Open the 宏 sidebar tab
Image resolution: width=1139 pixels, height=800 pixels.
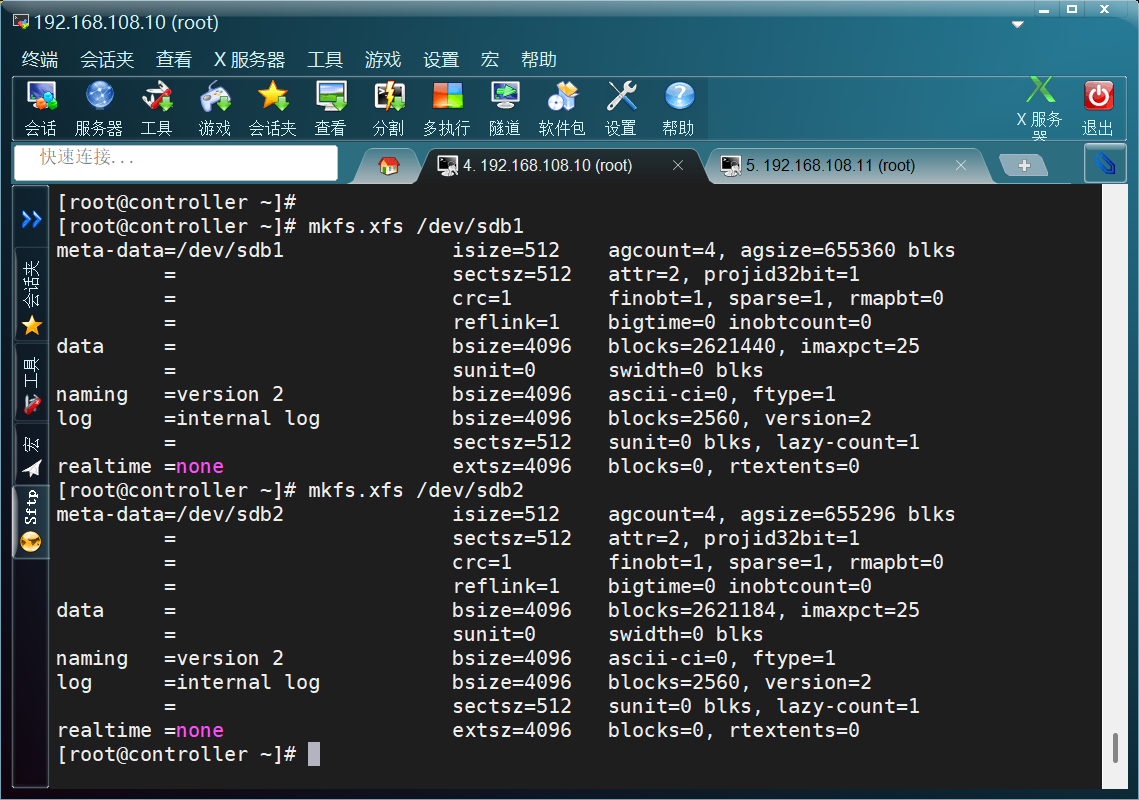[x=31, y=456]
